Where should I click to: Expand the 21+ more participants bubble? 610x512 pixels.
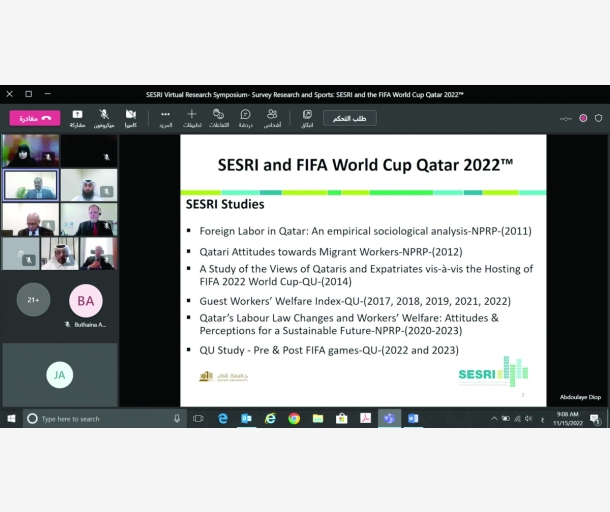[x=33, y=299]
